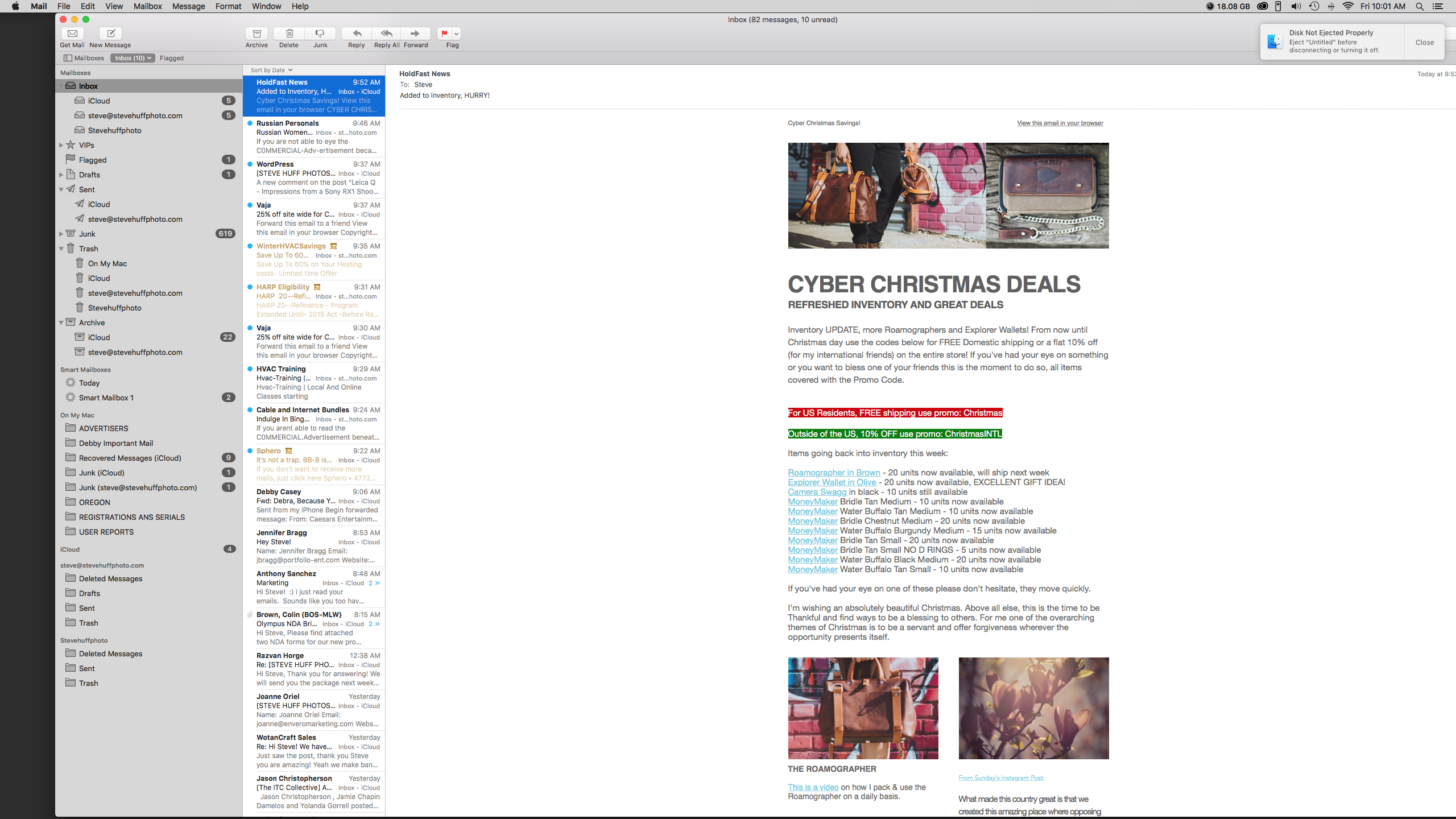The width and height of the screenshot is (1456, 819).
Task: Forward the selected email
Action: click(x=416, y=34)
